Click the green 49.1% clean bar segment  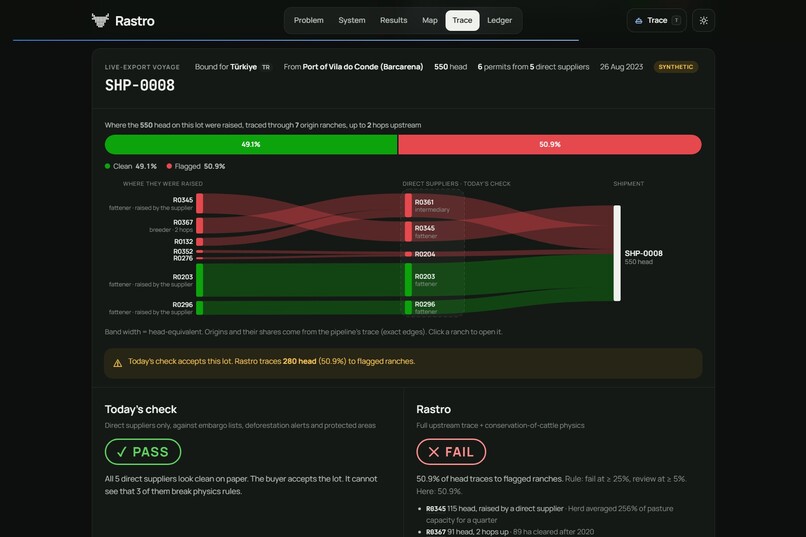click(x=251, y=144)
